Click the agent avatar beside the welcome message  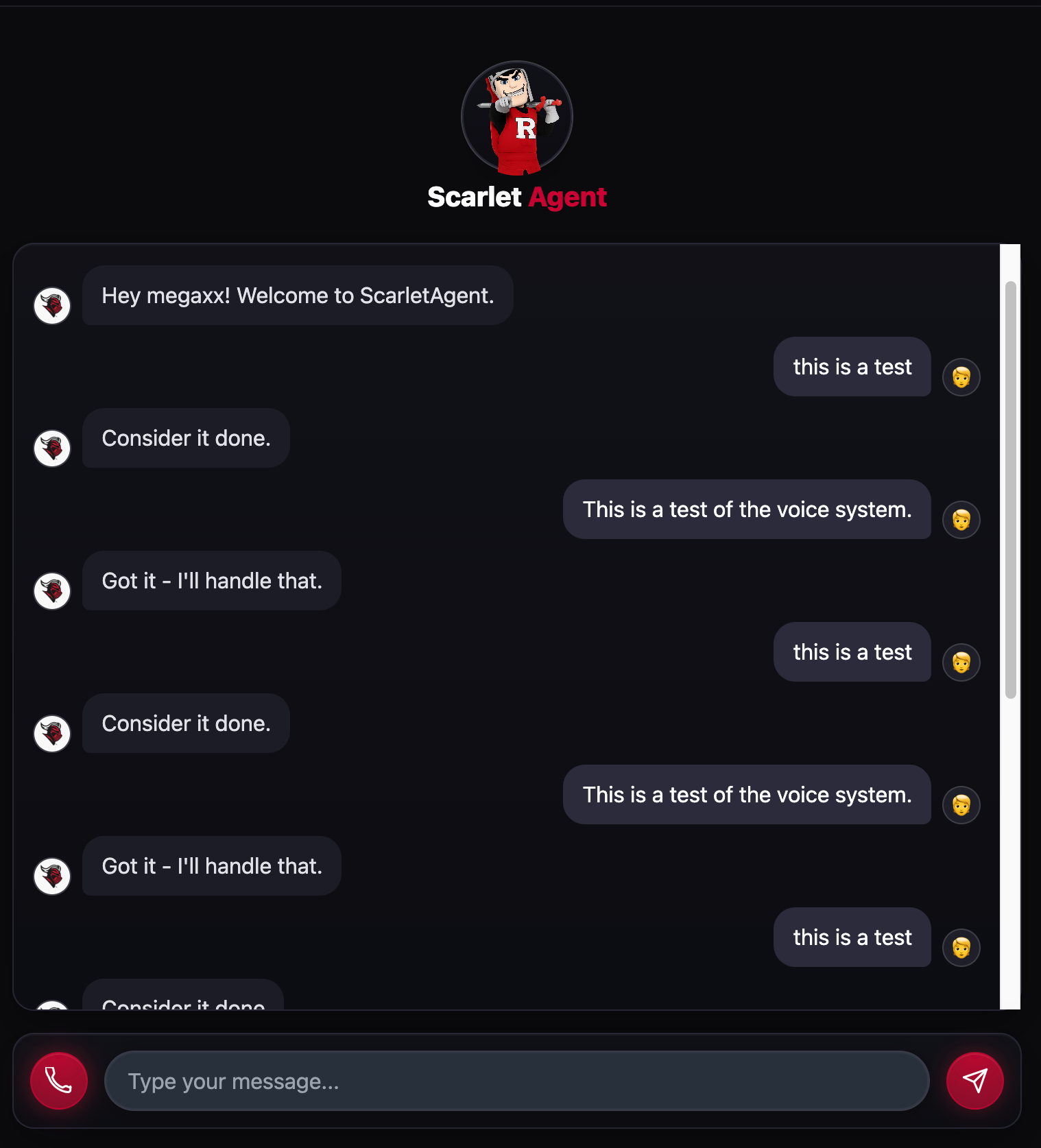click(52, 306)
